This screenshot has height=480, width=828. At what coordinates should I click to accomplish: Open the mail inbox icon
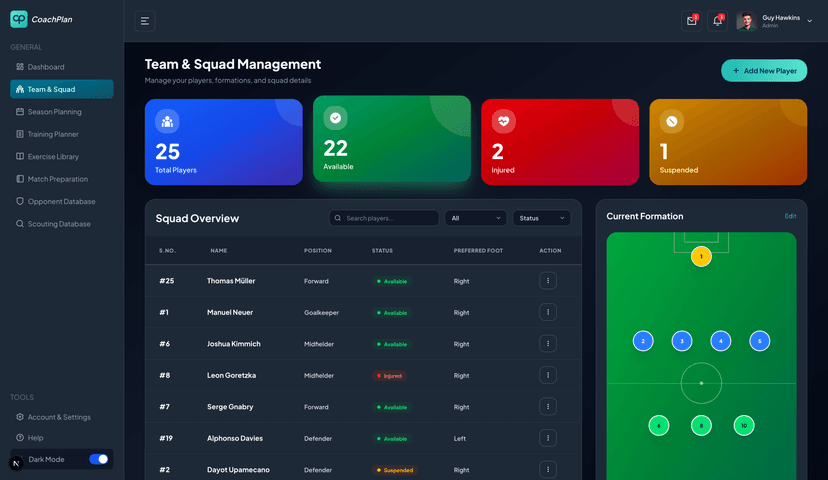tap(691, 21)
